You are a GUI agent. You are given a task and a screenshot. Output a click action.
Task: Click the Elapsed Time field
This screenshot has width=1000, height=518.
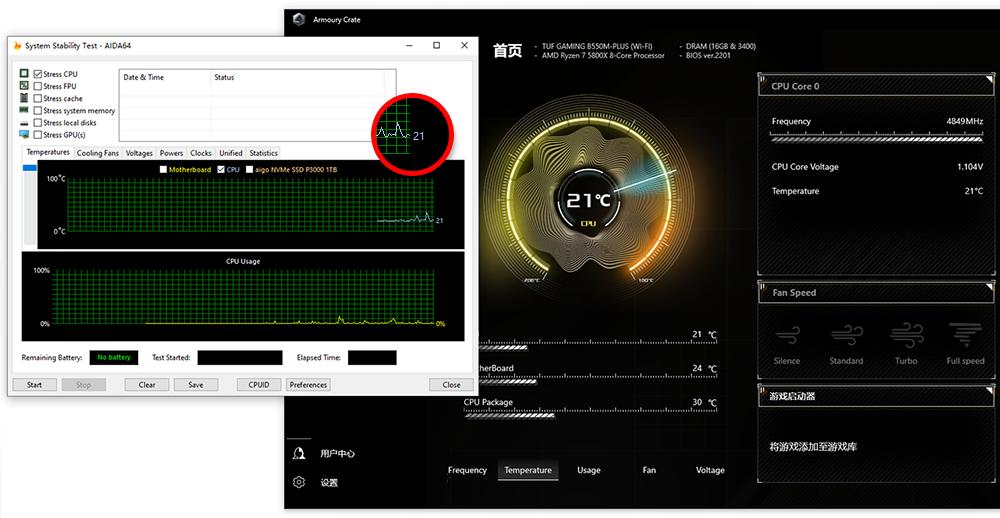372,357
